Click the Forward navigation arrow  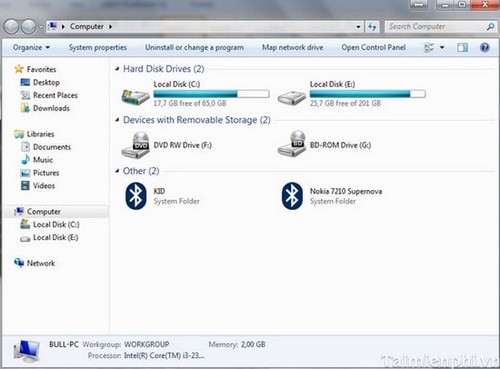pos(29,27)
